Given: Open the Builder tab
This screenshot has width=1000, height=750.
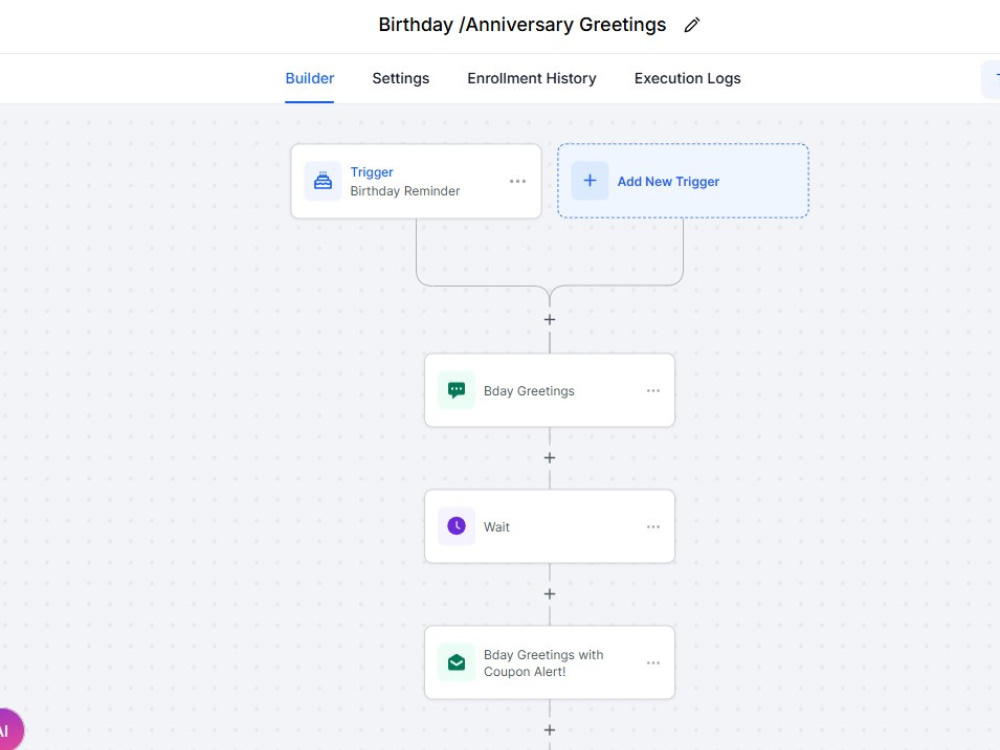Looking at the screenshot, I should [309, 78].
